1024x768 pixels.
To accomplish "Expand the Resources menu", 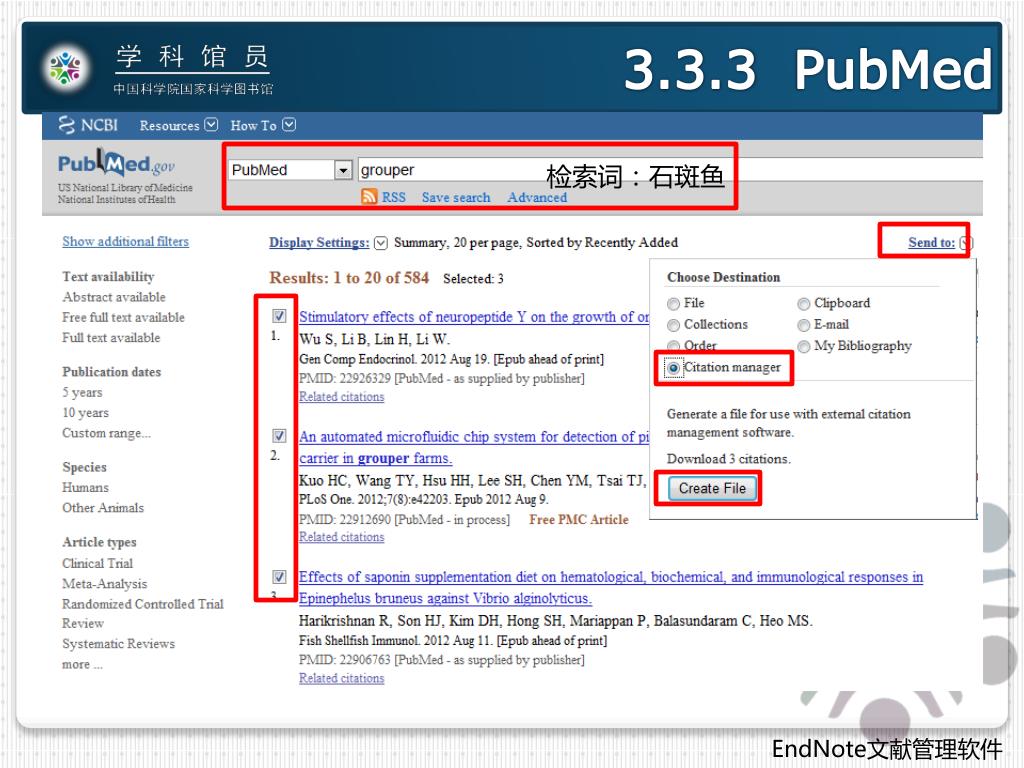I will [x=178, y=125].
